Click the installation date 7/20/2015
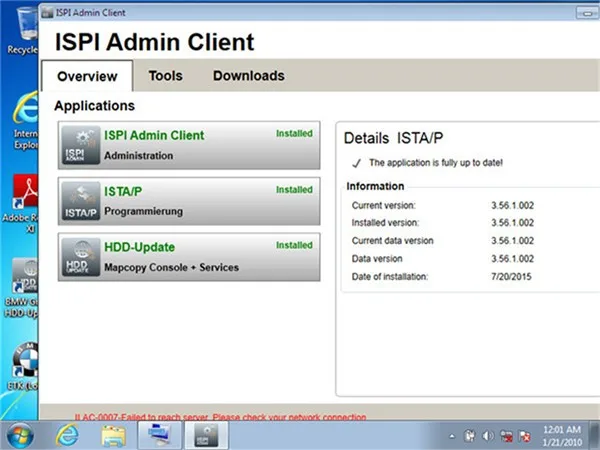The image size is (600, 450). (511, 276)
